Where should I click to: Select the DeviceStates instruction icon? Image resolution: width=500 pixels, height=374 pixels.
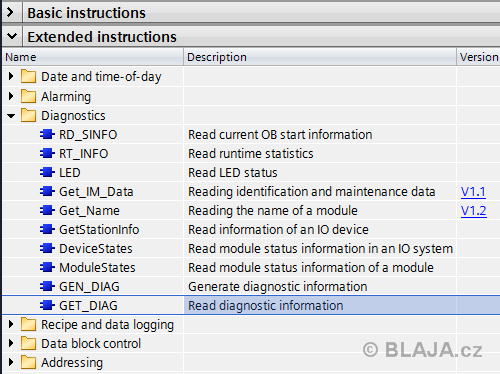coord(47,248)
